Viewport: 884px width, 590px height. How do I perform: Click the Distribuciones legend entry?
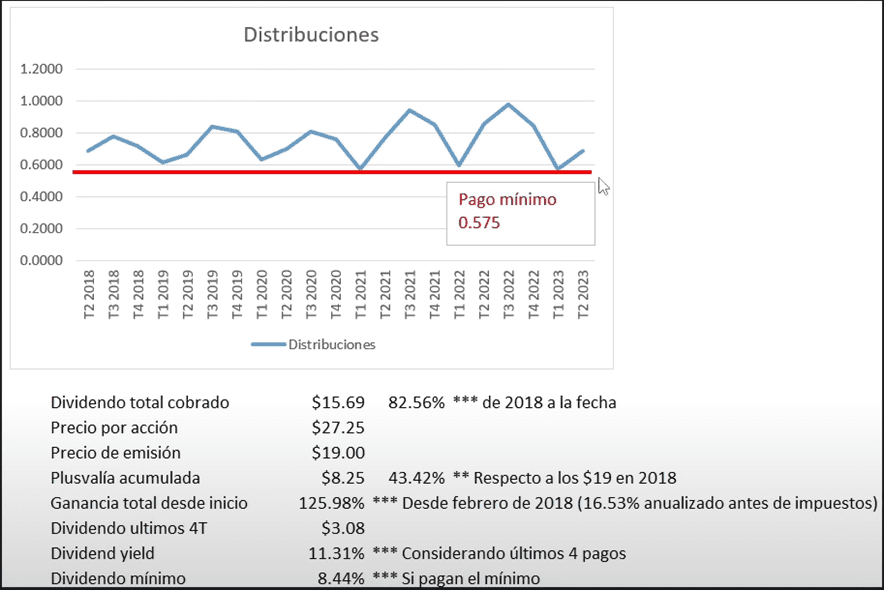coord(331,344)
